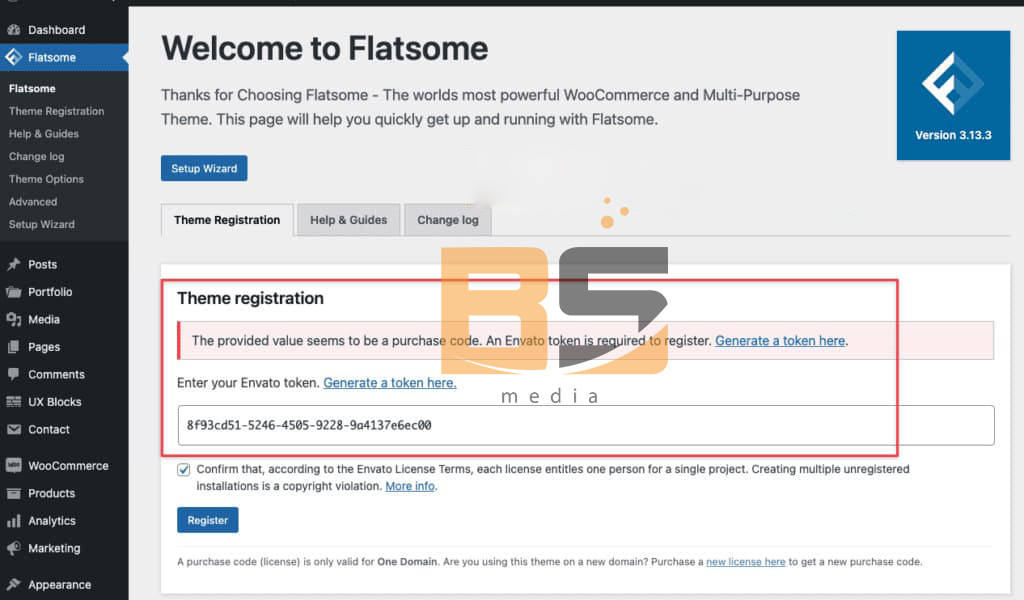
Task: Click the Comments bubble icon
Action: 14,374
